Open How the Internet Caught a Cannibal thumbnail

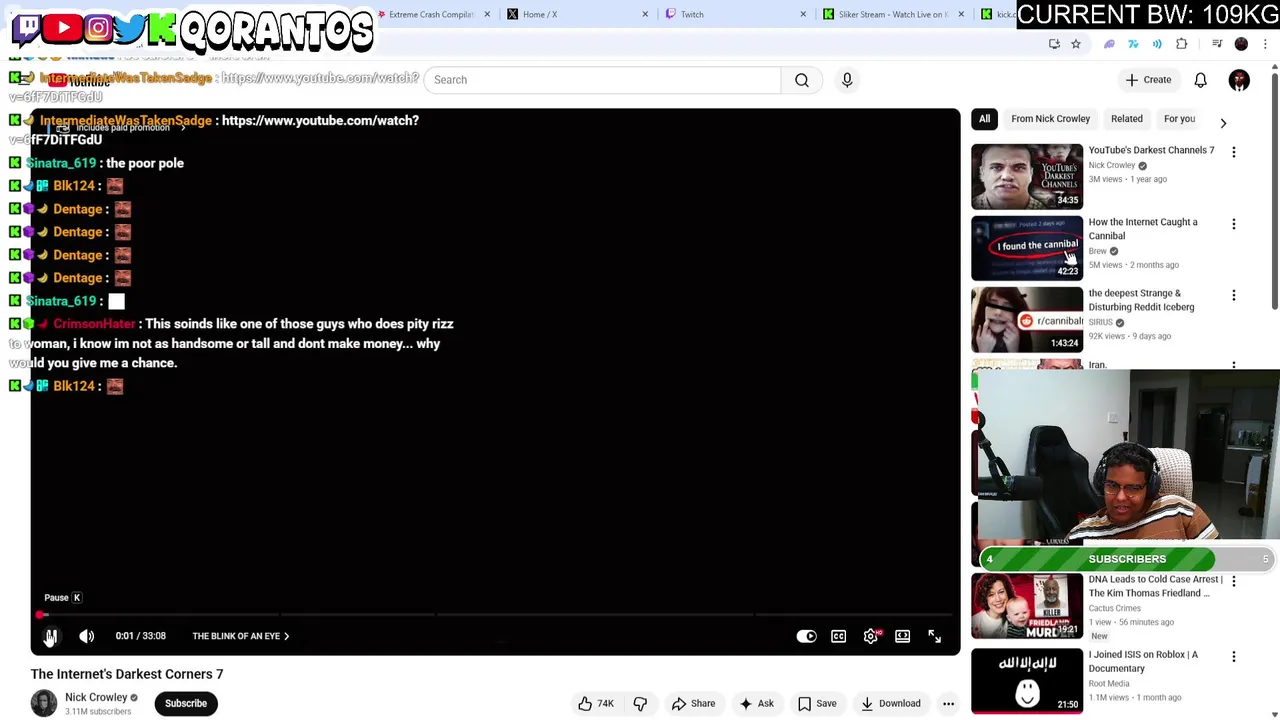[x=1027, y=248]
